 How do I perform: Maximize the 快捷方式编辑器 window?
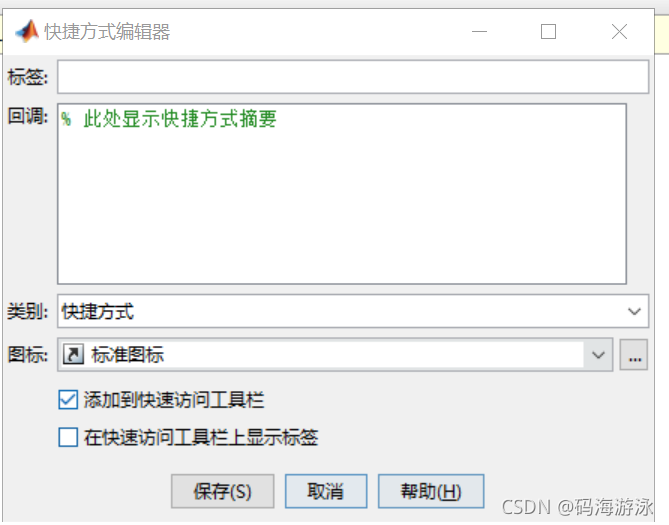tap(548, 32)
